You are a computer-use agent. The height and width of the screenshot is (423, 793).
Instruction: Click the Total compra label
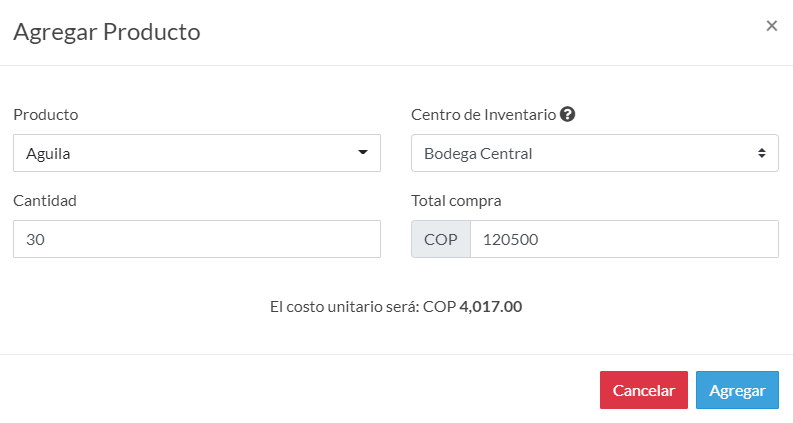456,201
